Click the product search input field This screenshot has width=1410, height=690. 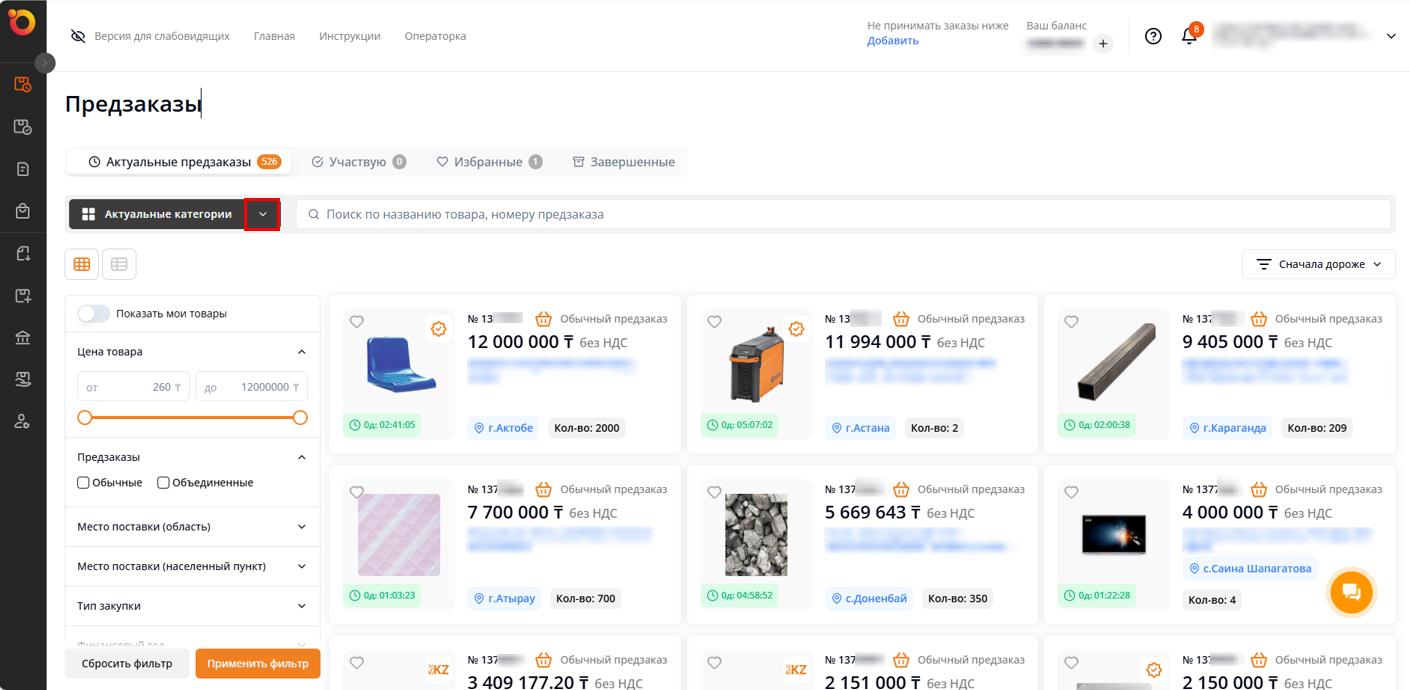click(x=844, y=214)
